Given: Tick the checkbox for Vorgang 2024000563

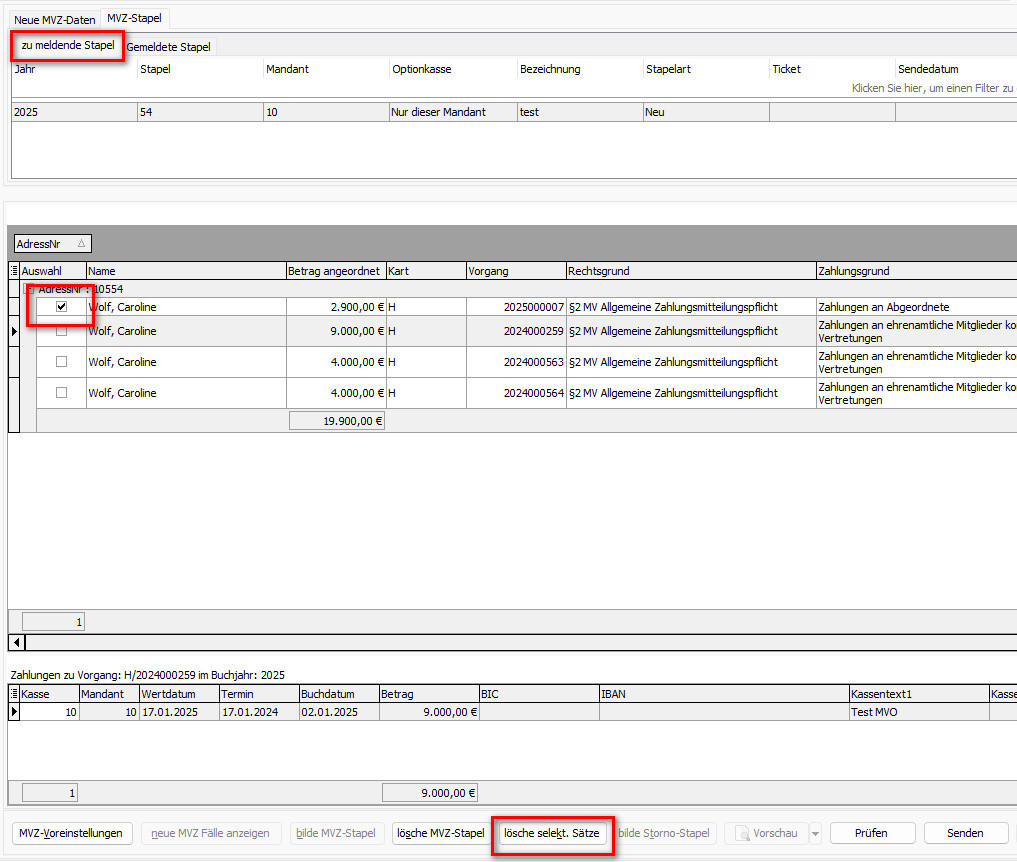Looking at the screenshot, I should (62, 362).
